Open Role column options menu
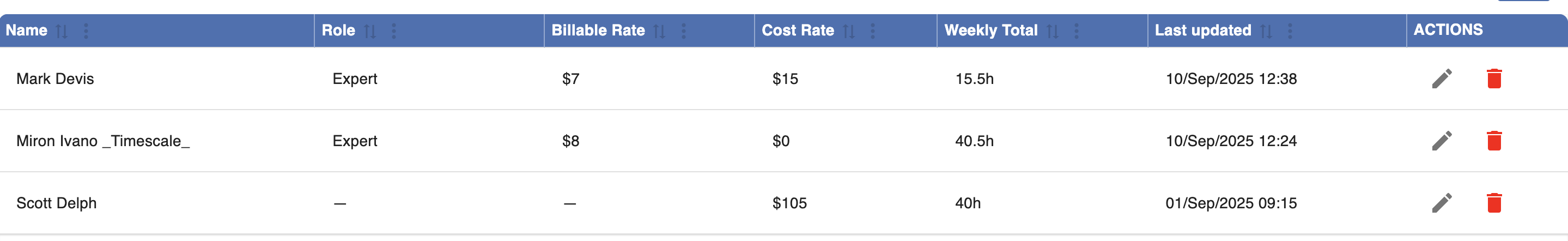 (x=394, y=31)
